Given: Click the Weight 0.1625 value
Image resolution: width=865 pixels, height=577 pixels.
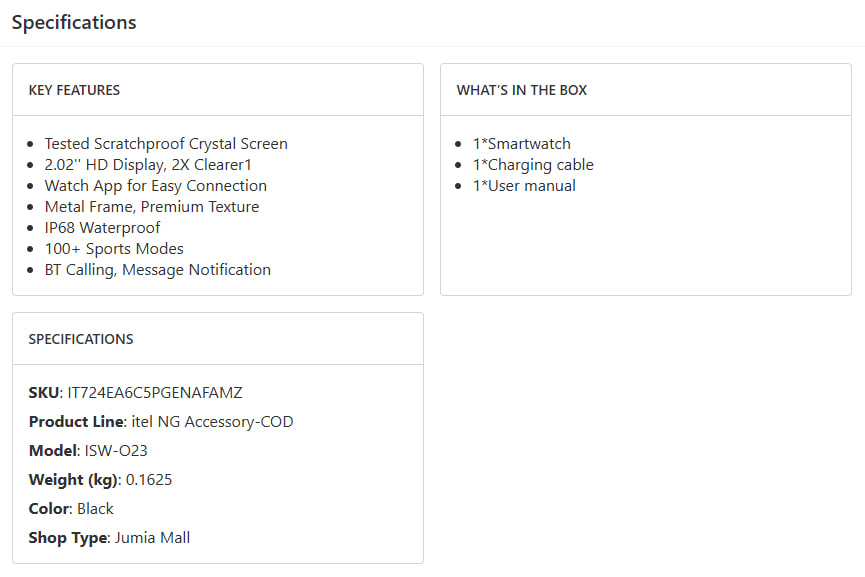Looking at the screenshot, I should point(149,480).
